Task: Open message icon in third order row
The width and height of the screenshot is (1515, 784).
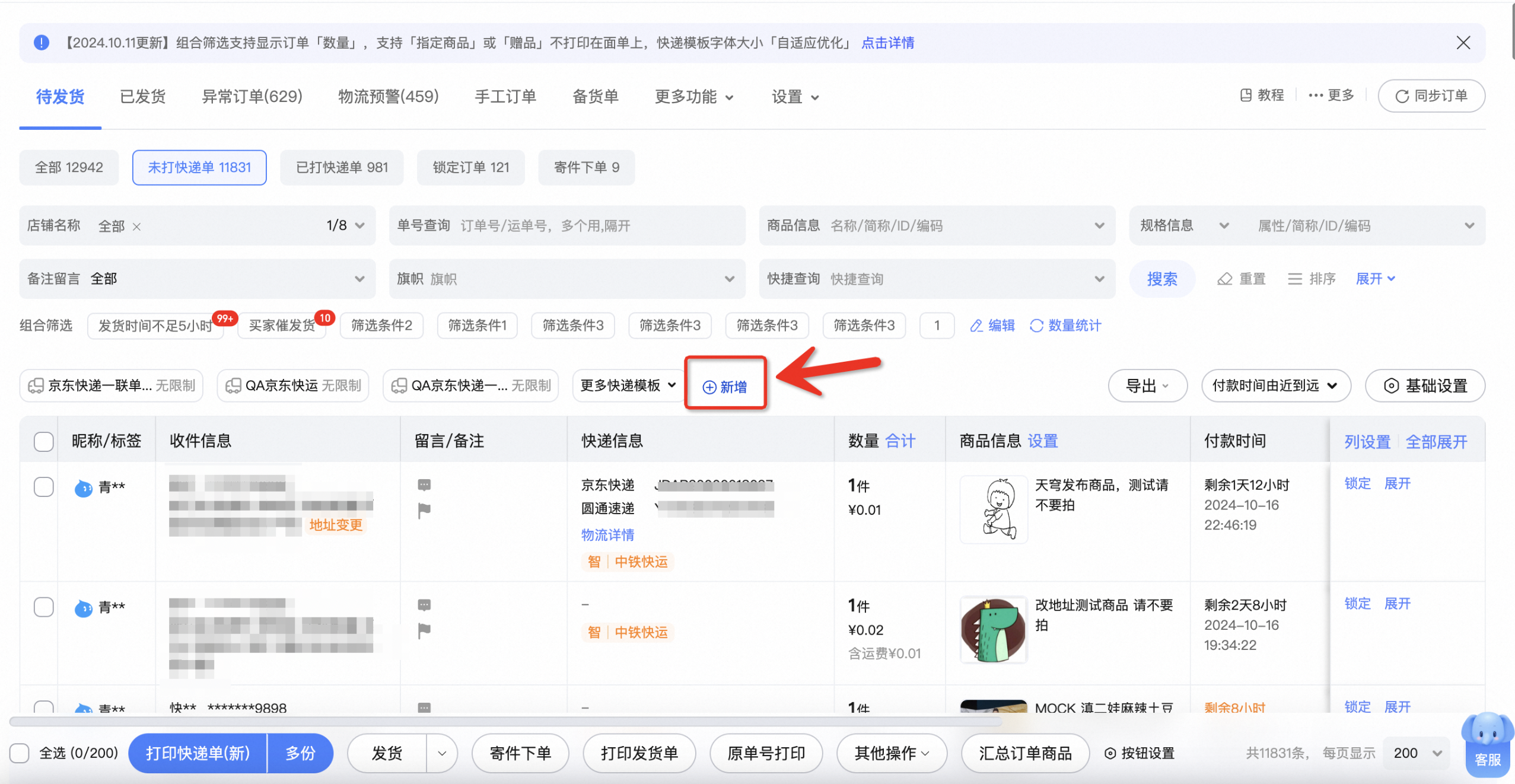Action: [x=424, y=707]
